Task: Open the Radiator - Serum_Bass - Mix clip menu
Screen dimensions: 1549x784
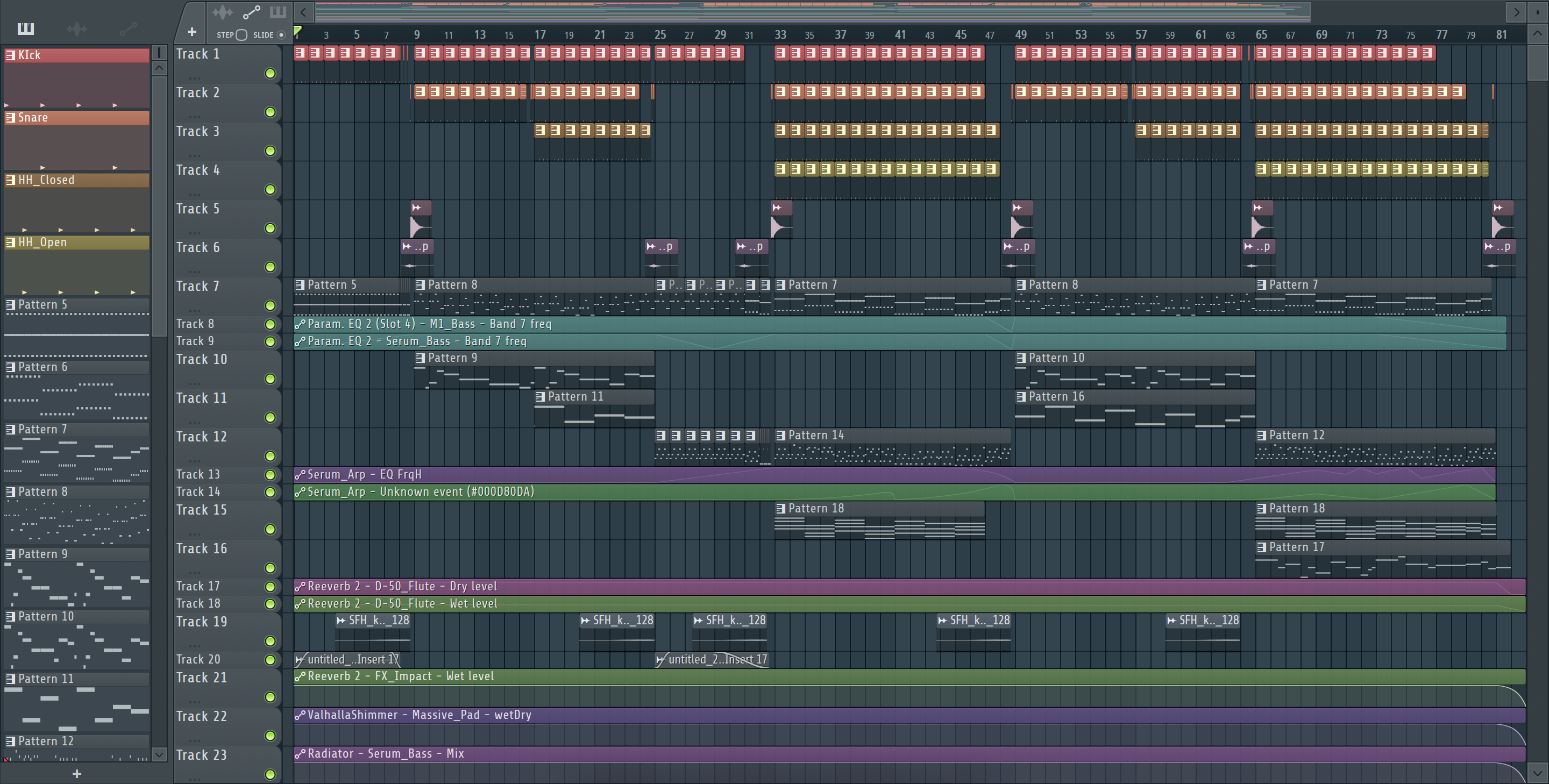Action: 300,754
